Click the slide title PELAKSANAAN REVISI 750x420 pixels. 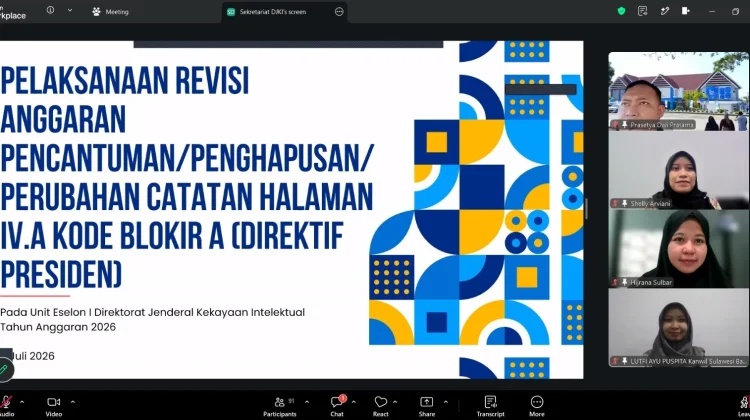[x=125, y=81]
